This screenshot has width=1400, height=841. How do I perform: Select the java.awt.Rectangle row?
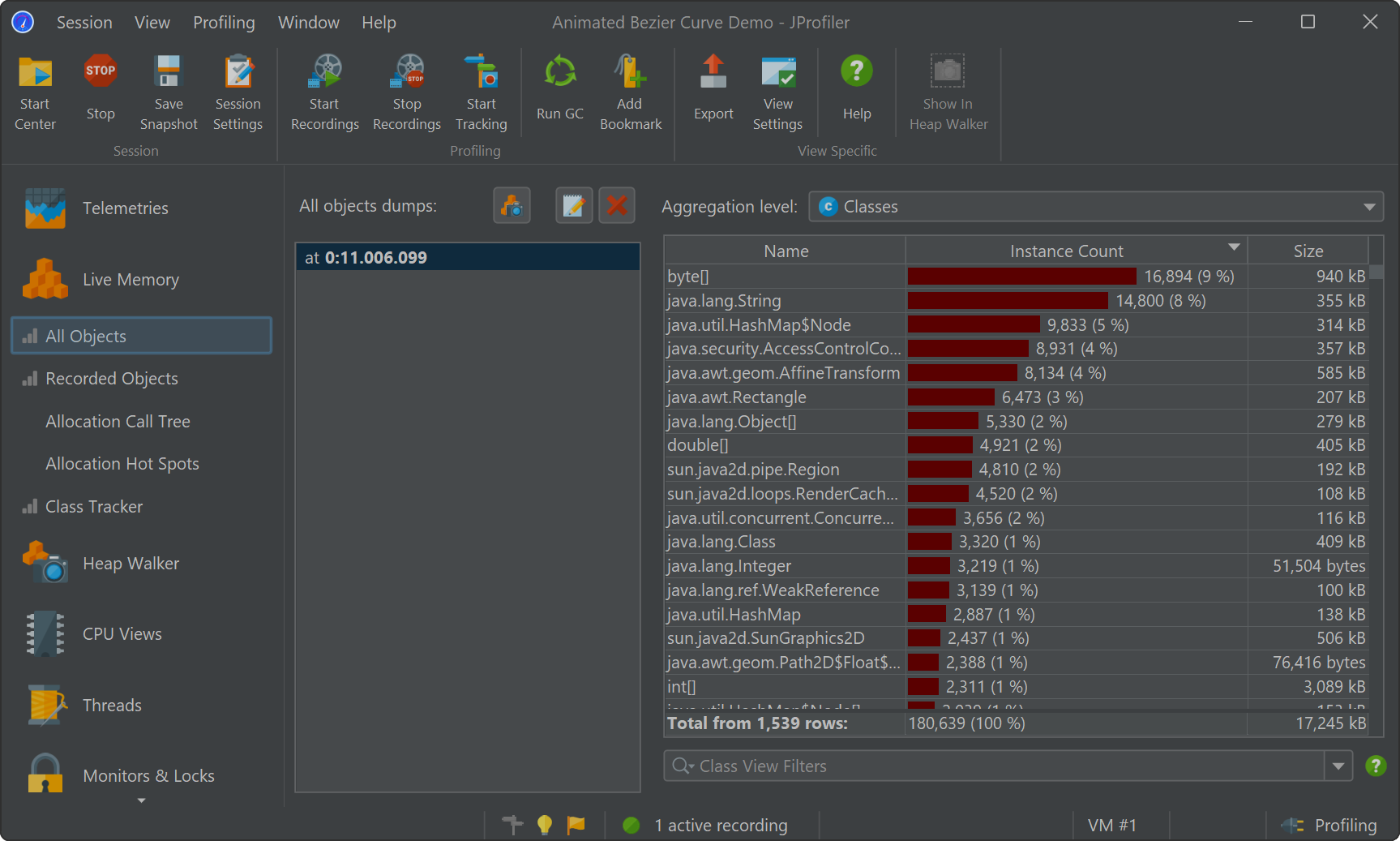pos(1017,397)
